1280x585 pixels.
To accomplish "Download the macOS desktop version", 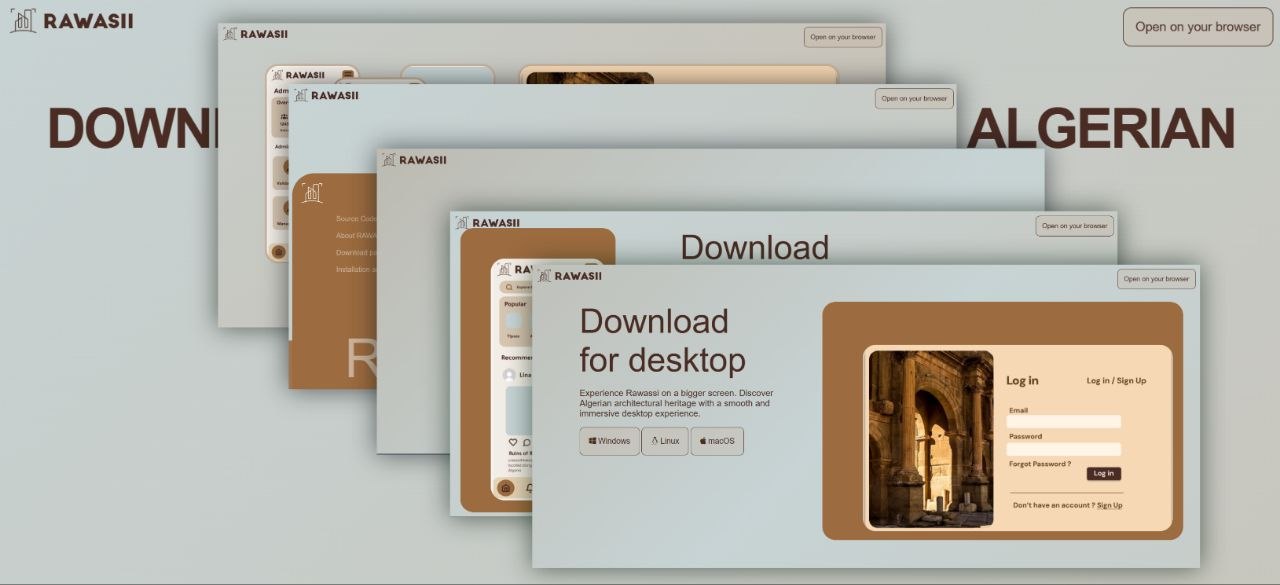I will [717, 441].
